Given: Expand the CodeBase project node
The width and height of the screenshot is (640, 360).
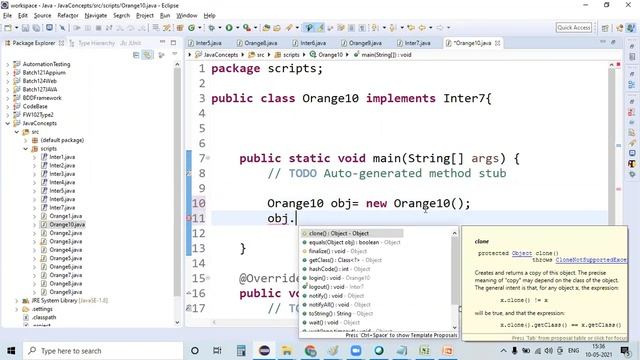Looking at the screenshot, I should [x=7, y=107].
